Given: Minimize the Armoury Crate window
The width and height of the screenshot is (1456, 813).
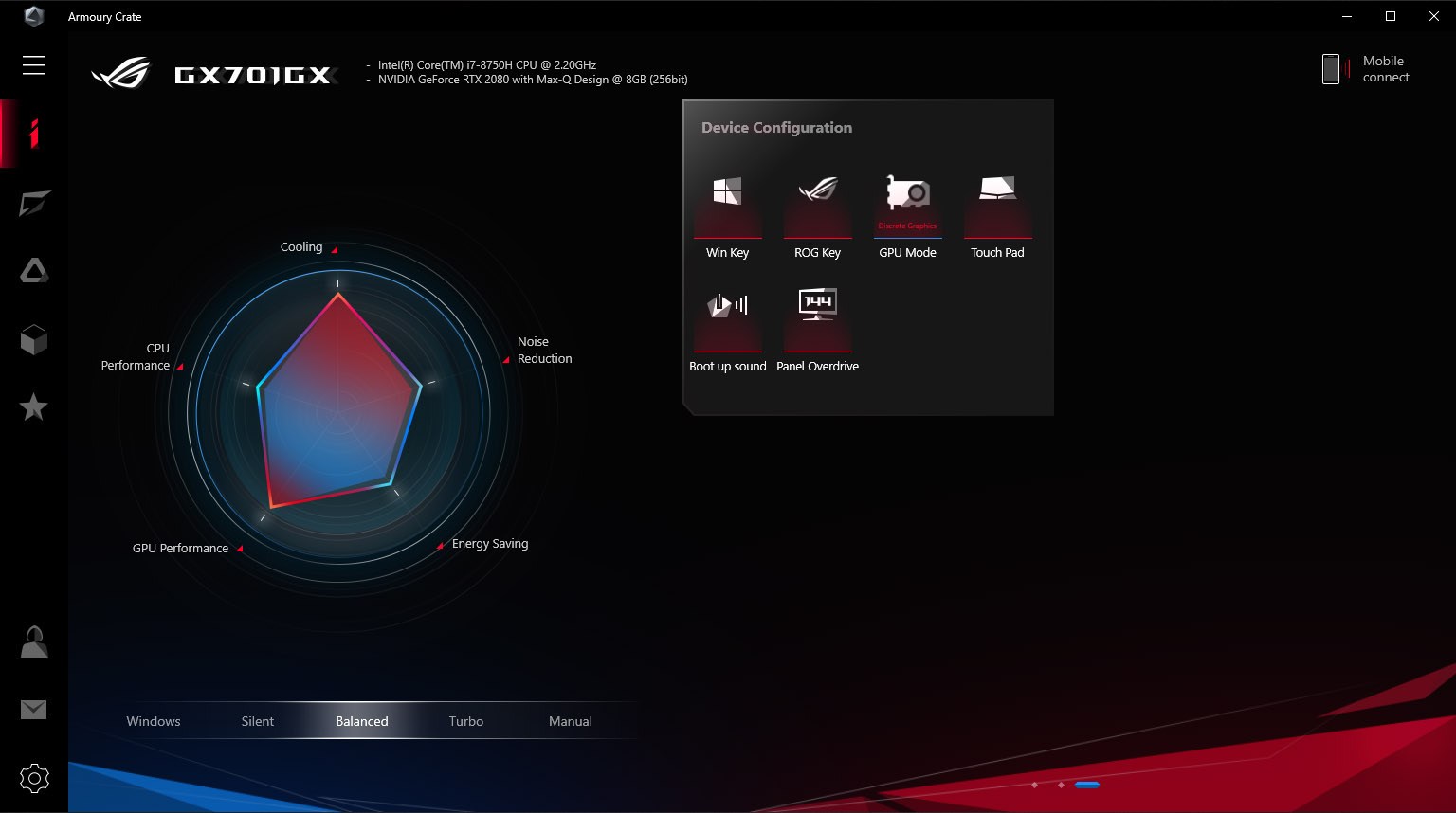Looking at the screenshot, I should coord(1347,16).
